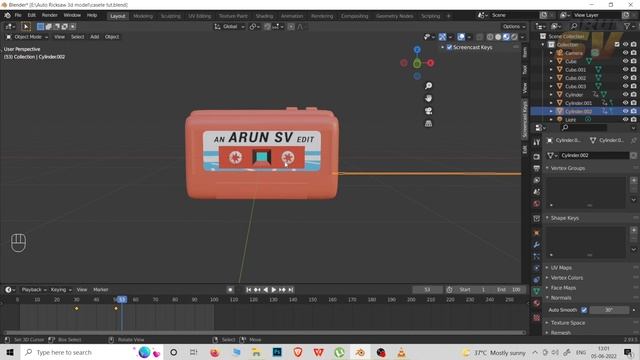This screenshot has width=640, height=360.
Task: Jump to the timeline end frame button
Action: point(291,290)
